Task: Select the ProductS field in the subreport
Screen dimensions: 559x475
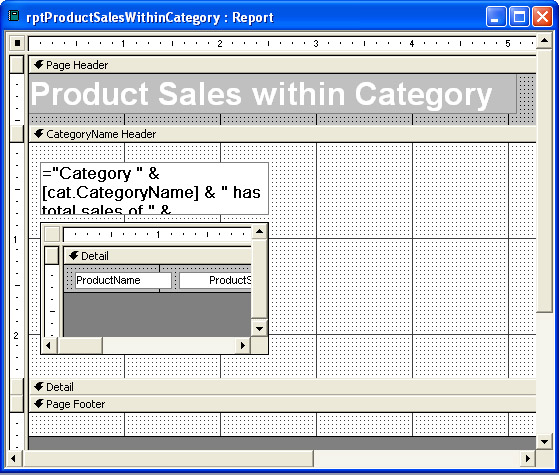Action: point(215,280)
